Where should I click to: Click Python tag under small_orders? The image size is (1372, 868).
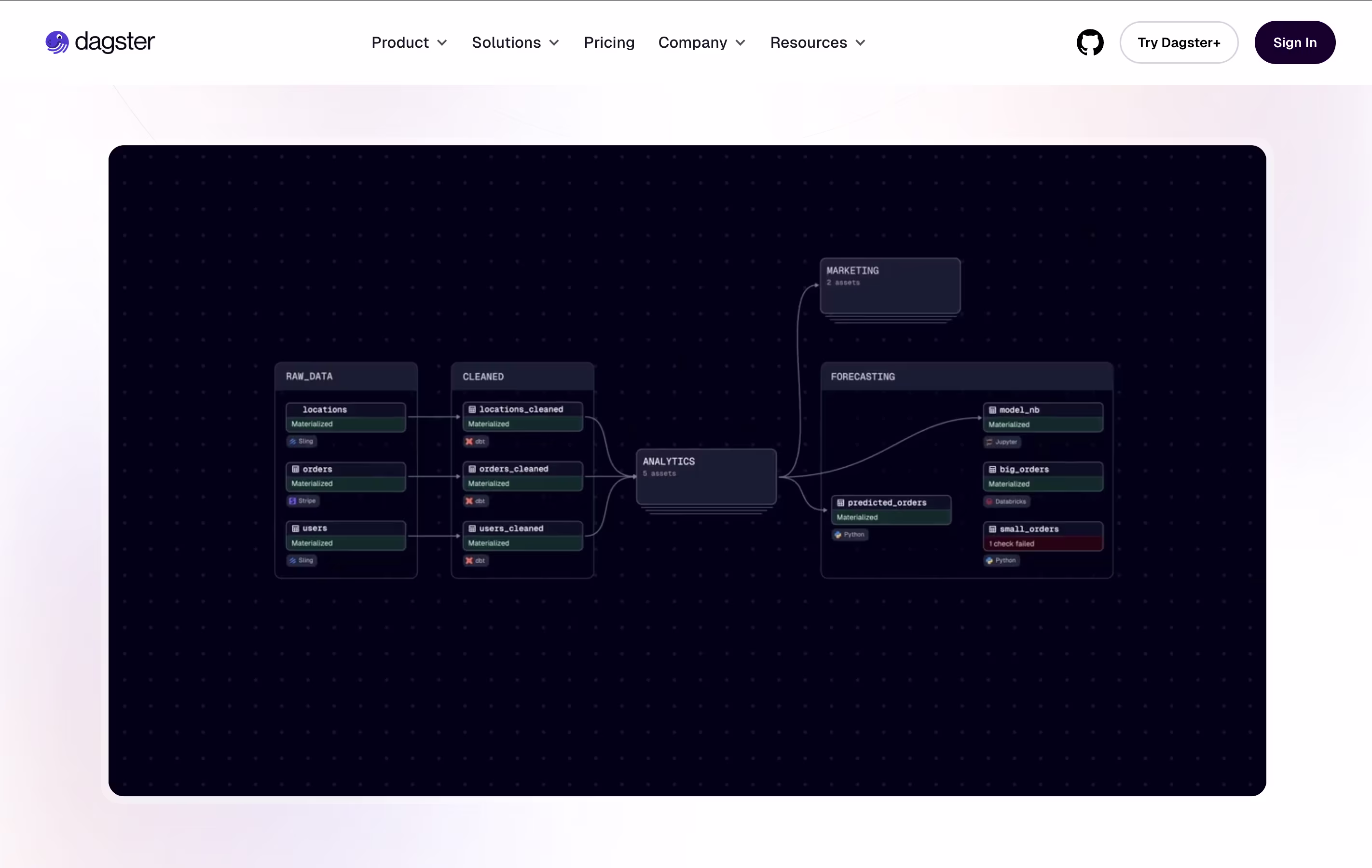1001,560
